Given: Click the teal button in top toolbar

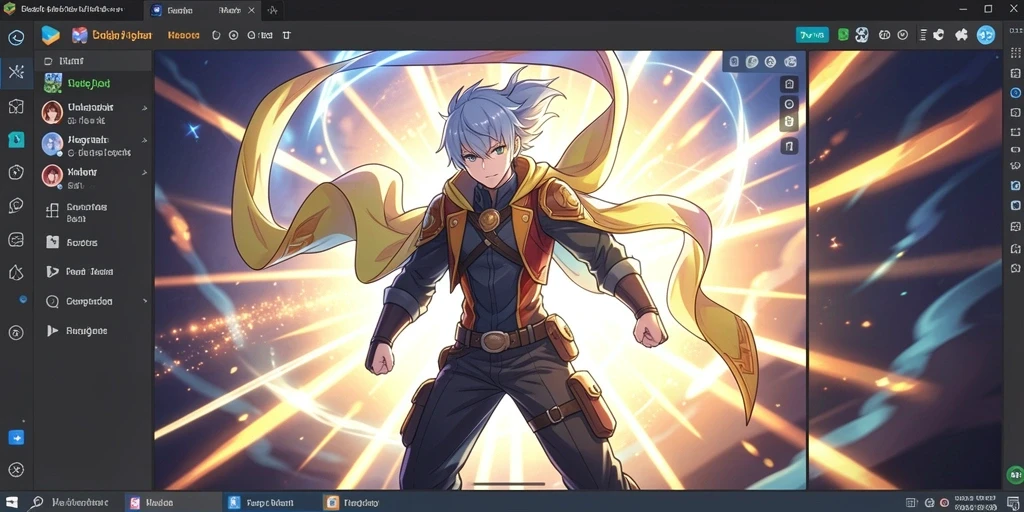Looking at the screenshot, I should coord(812,35).
